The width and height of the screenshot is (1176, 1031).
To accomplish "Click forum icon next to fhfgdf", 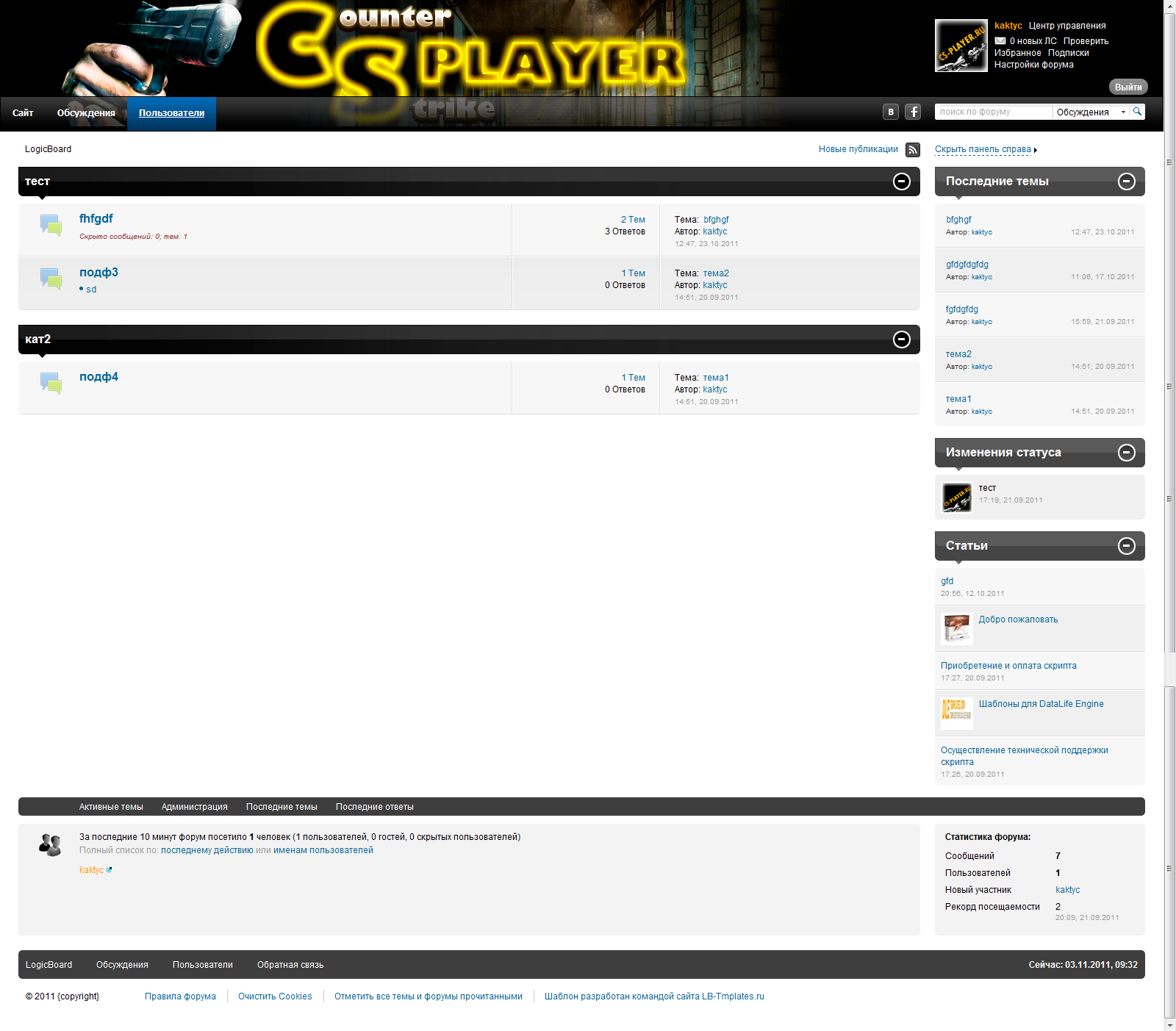I will pyautogui.click(x=51, y=225).
